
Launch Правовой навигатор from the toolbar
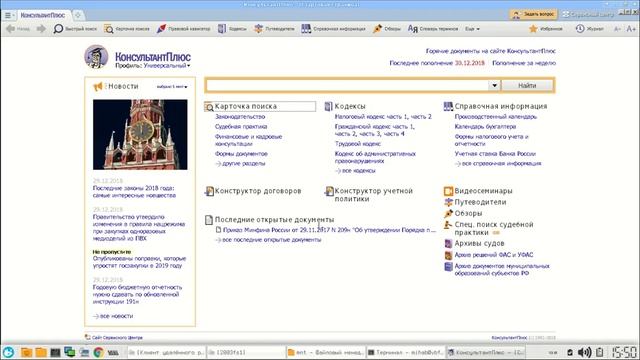pyautogui.click(x=184, y=29)
